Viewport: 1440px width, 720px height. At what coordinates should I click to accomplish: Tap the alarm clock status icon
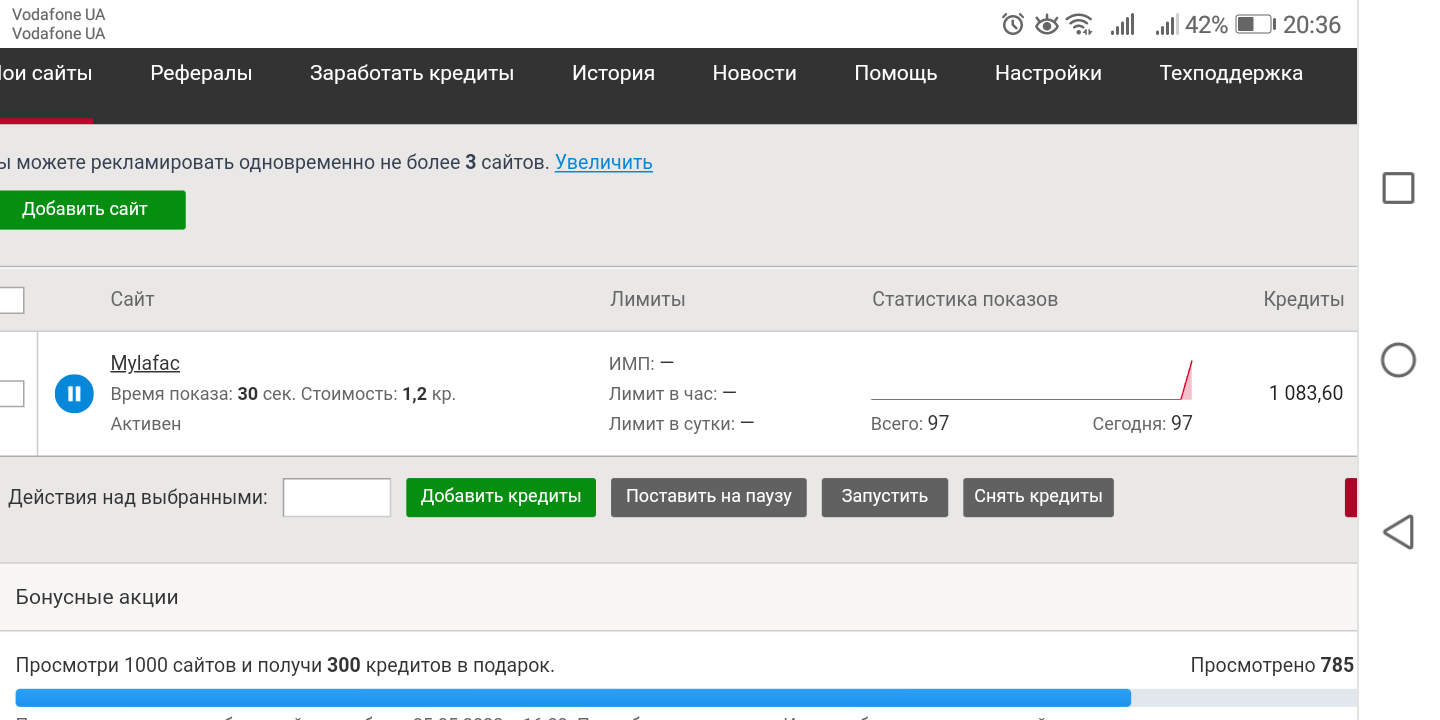tap(1013, 25)
